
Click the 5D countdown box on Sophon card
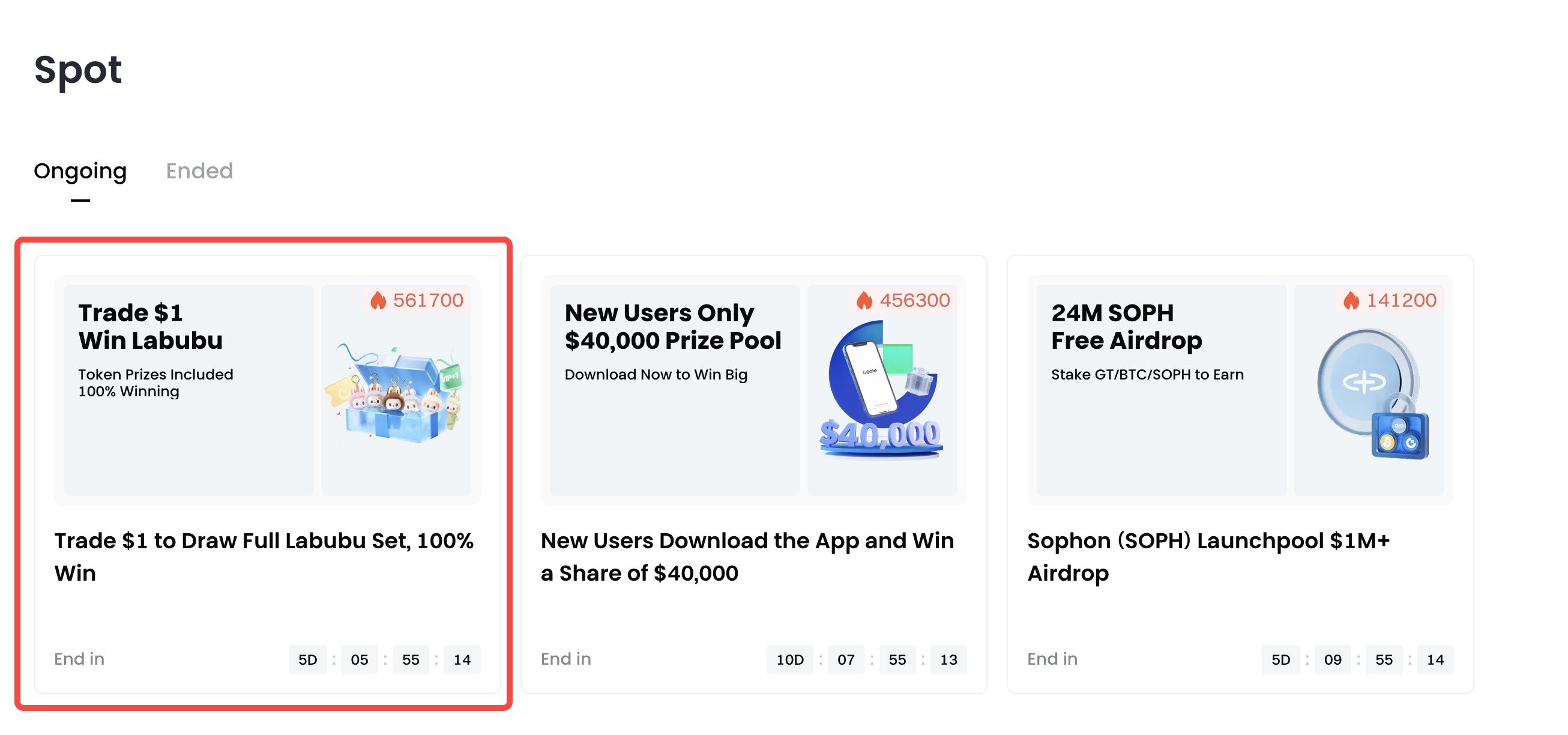[1280, 659]
